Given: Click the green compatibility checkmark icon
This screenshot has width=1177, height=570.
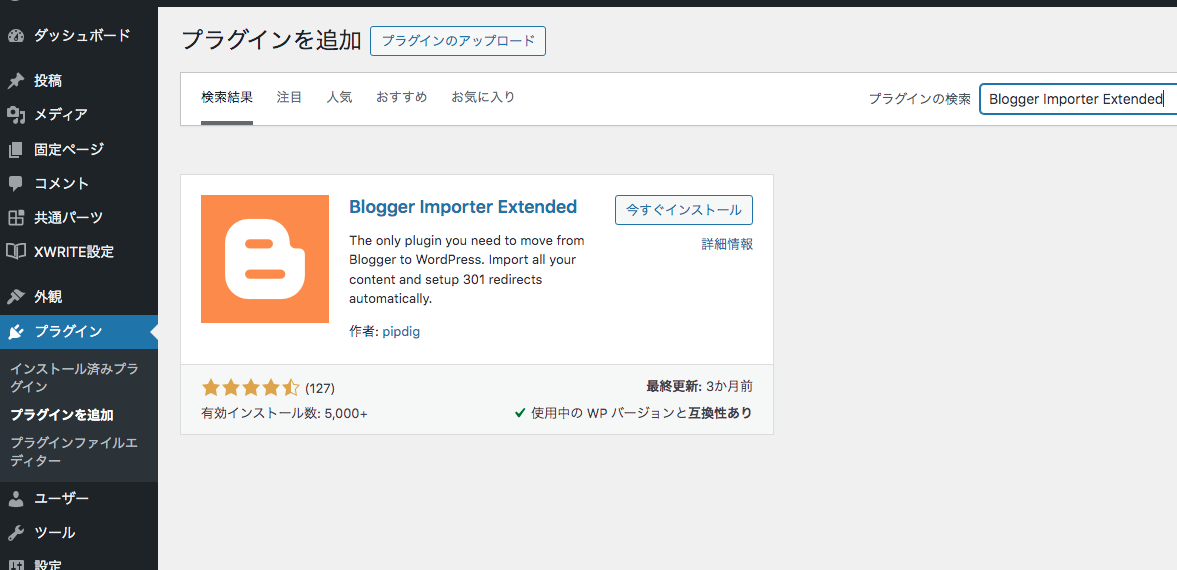Looking at the screenshot, I should pos(519,413).
